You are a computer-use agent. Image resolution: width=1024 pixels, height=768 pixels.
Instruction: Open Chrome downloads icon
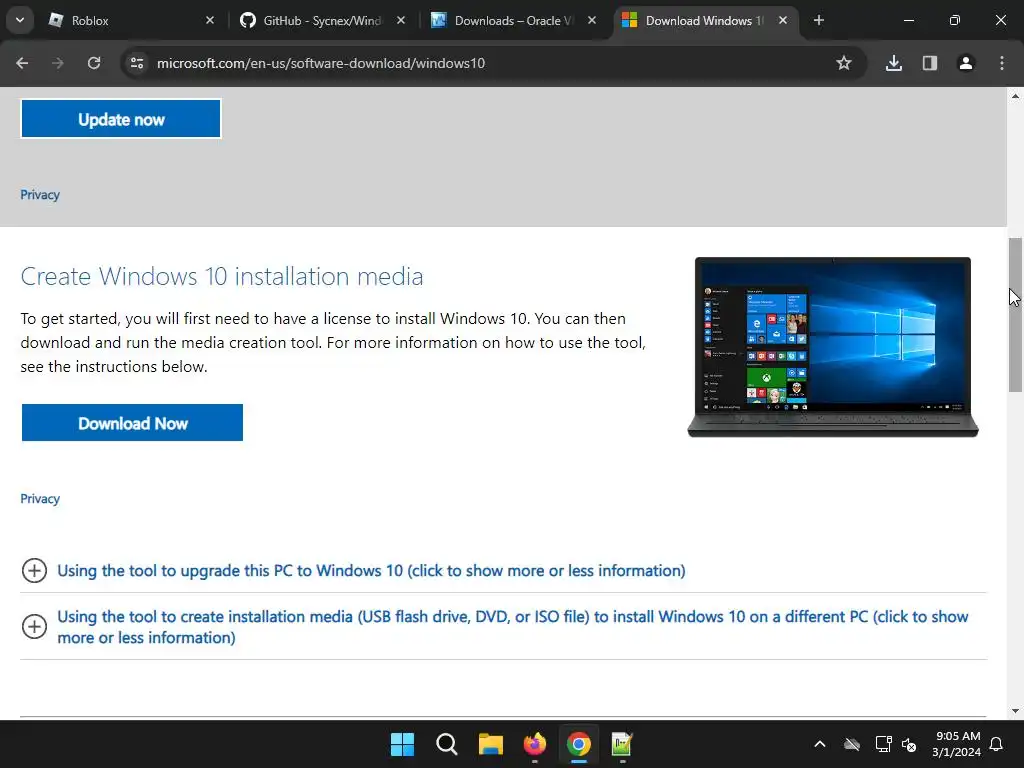[894, 63]
